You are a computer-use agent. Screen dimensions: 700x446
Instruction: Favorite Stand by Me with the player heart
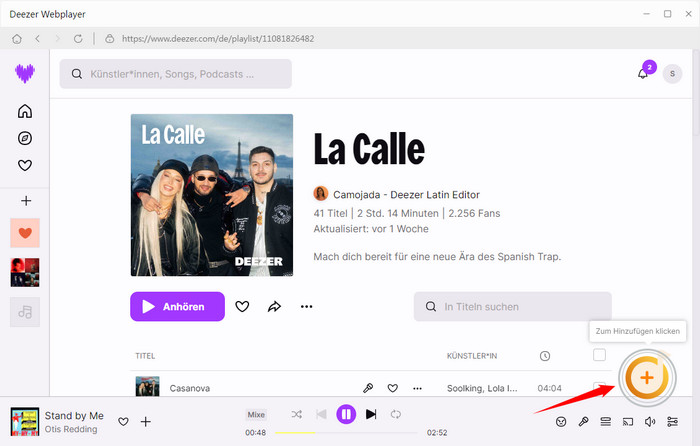point(123,421)
